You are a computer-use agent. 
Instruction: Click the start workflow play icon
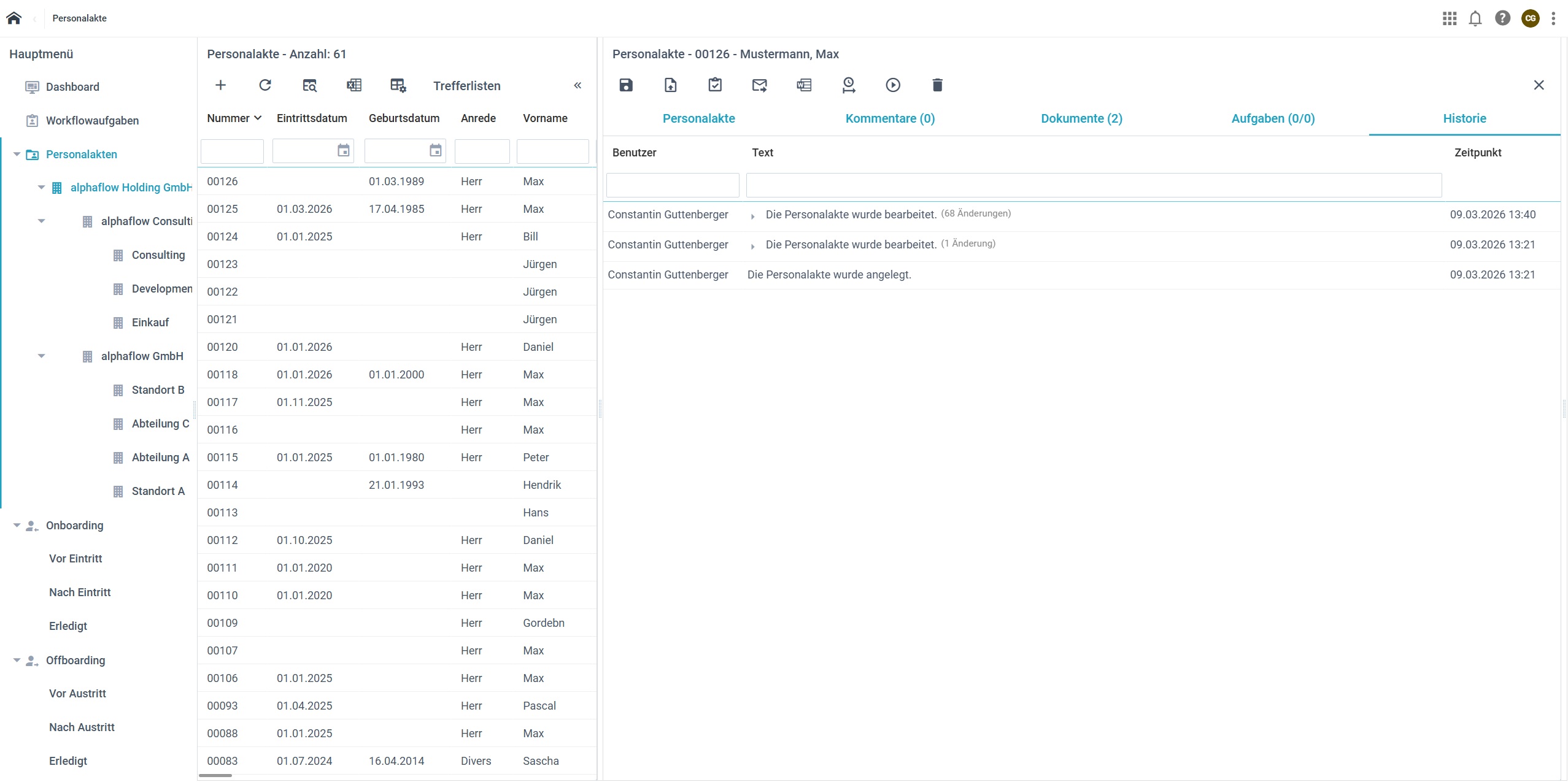[x=893, y=85]
